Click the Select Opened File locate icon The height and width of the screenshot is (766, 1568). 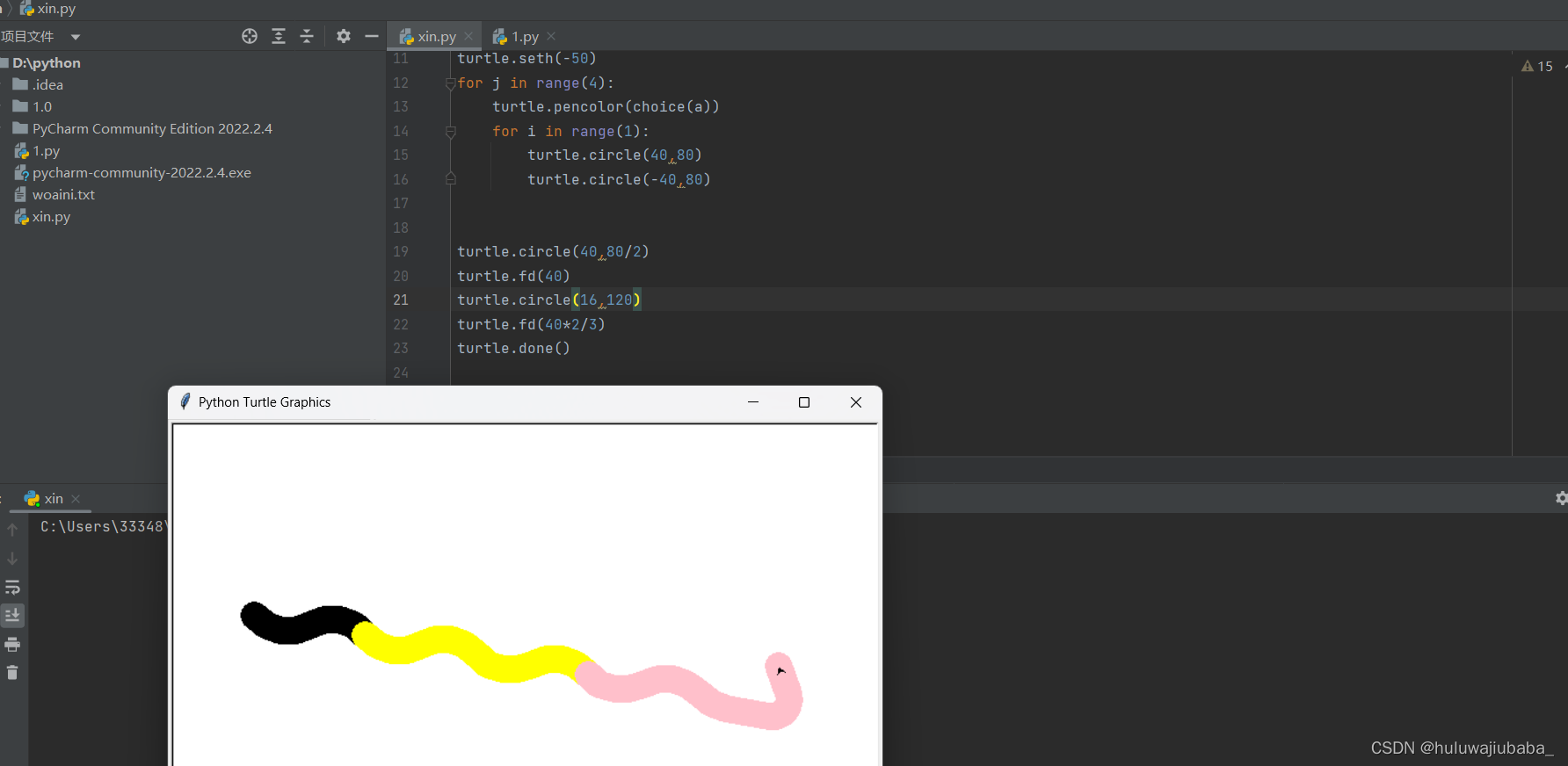(x=250, y=36)
